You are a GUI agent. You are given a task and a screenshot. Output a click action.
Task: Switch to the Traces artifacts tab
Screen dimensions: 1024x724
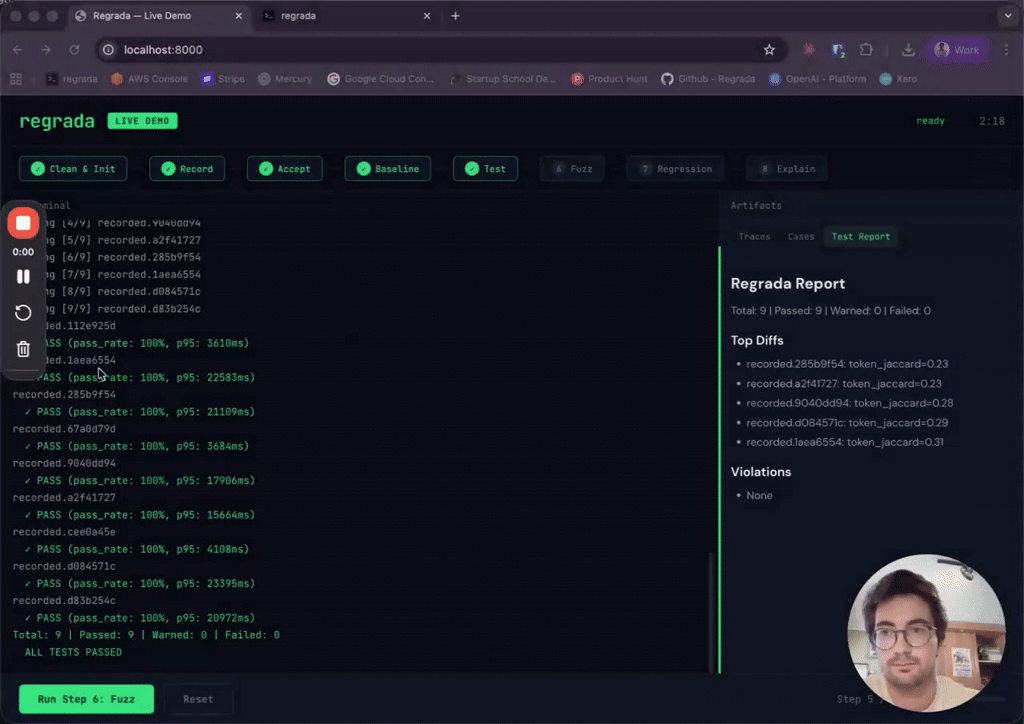[x=754, y=236]
